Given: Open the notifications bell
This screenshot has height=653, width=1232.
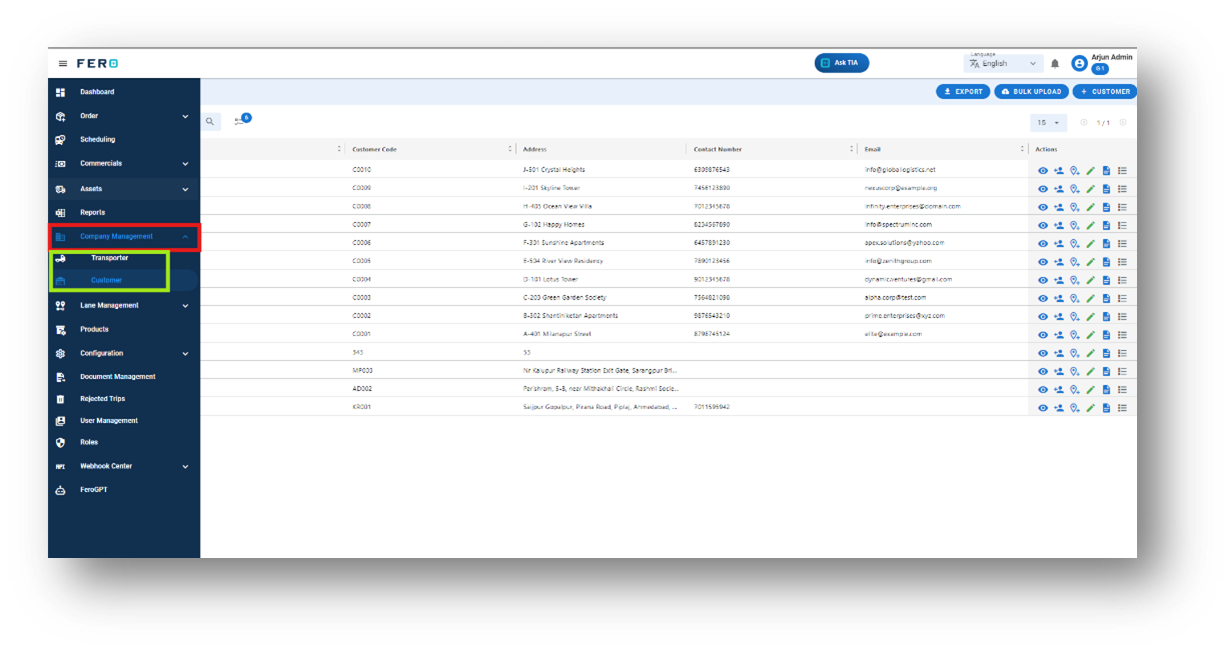Looking at the screenshot, I should [x=1054, y=63].
